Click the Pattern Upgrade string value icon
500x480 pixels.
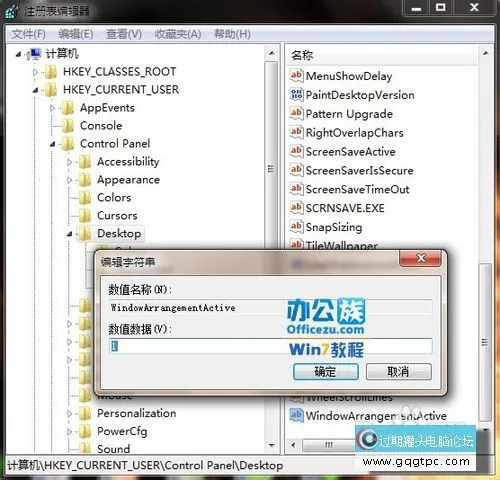(x=296, y=113)
